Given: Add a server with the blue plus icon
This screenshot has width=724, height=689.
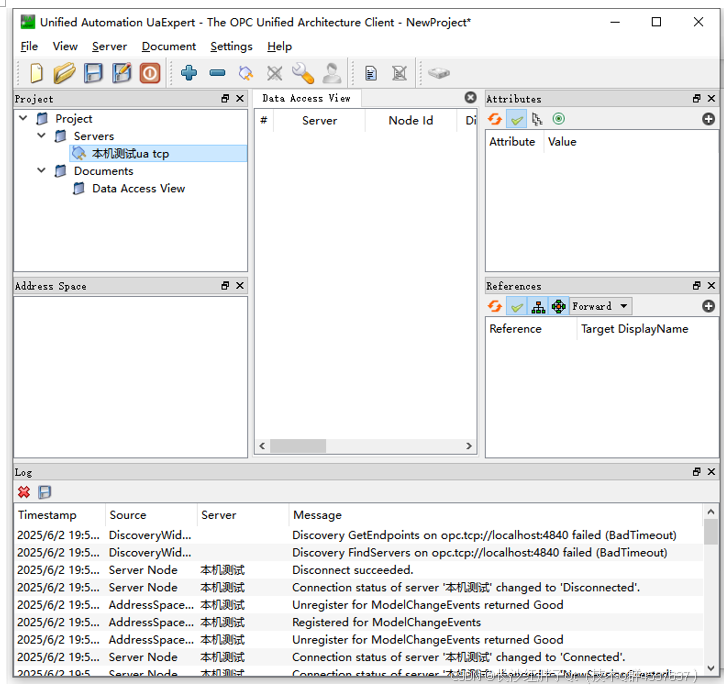Looking at the screenshot, I should 189,73.
